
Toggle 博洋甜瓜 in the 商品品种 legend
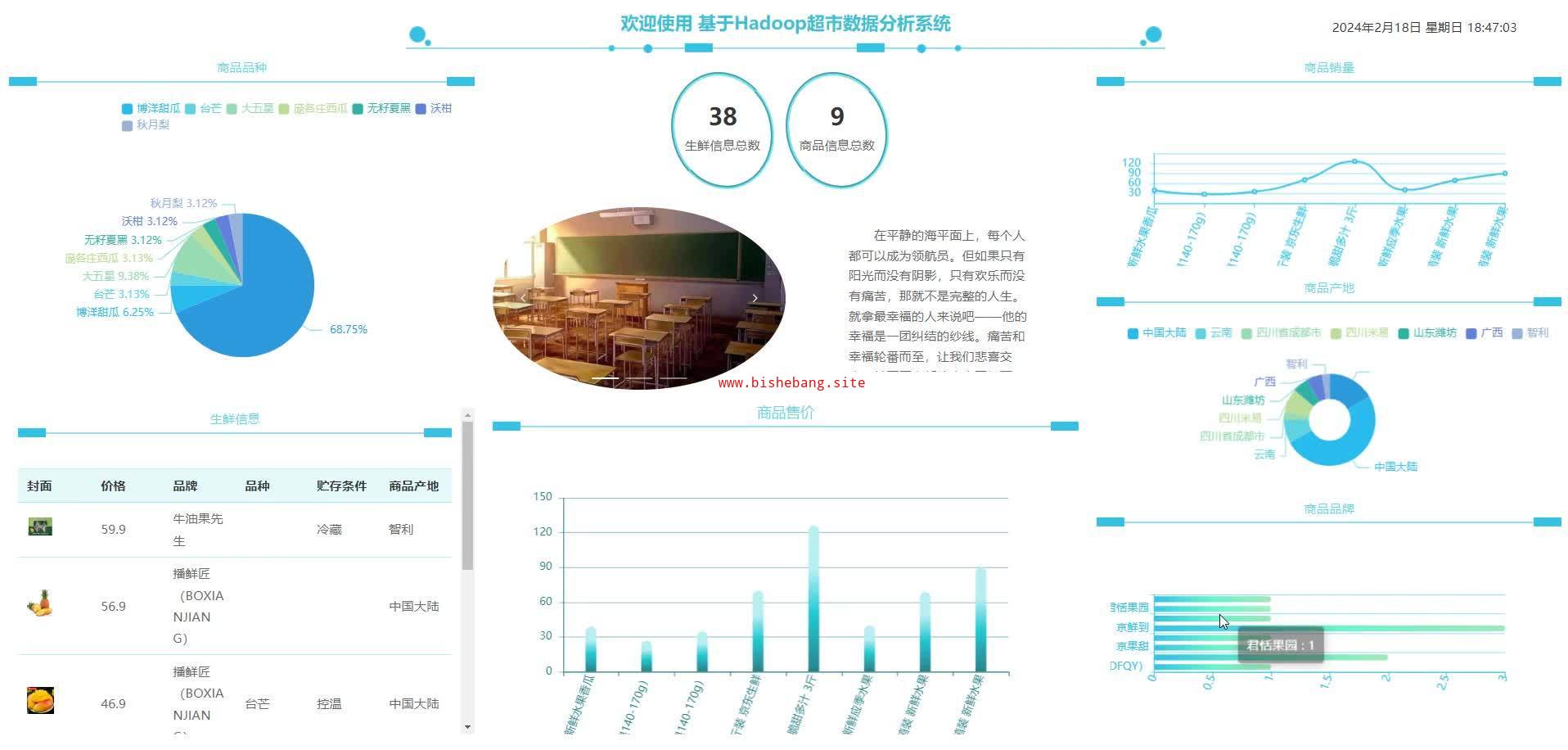pos(151,108)
